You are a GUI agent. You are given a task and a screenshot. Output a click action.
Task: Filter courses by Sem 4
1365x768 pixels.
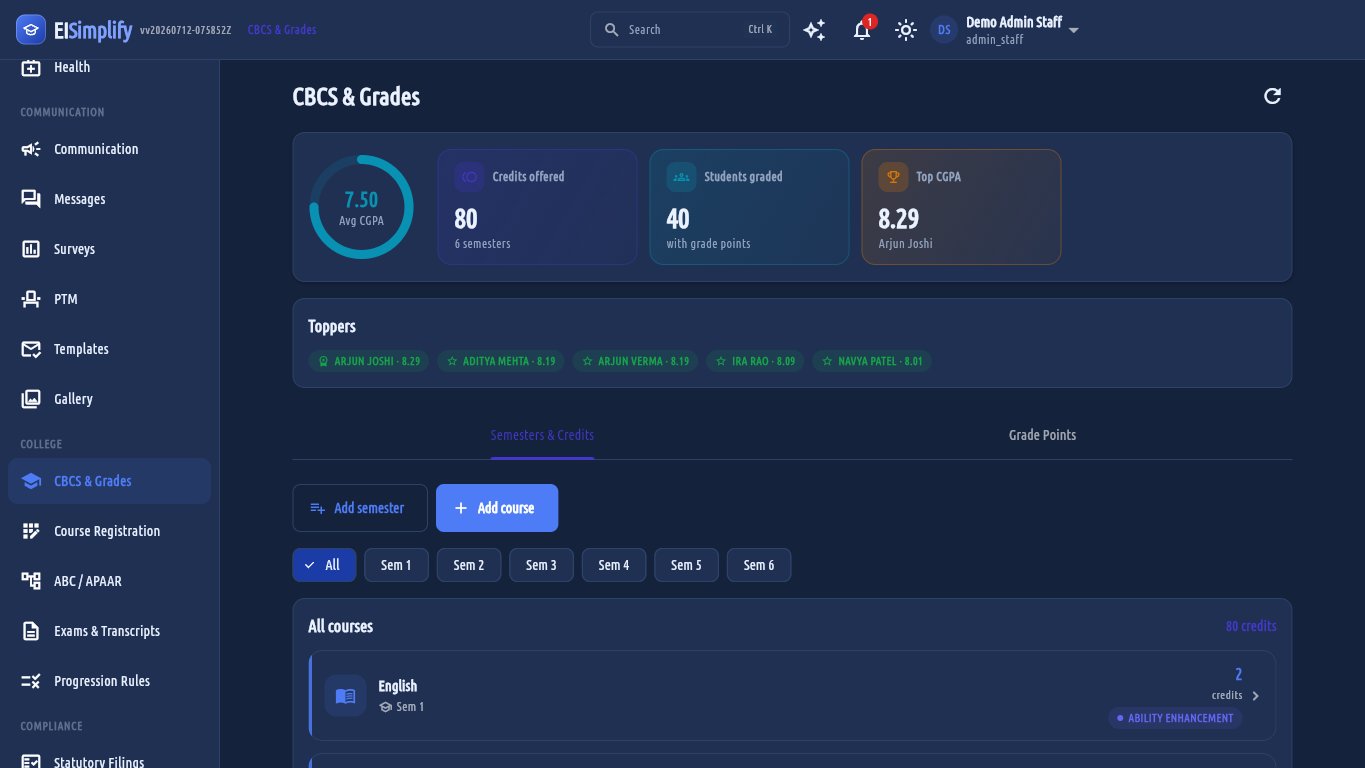614,565
